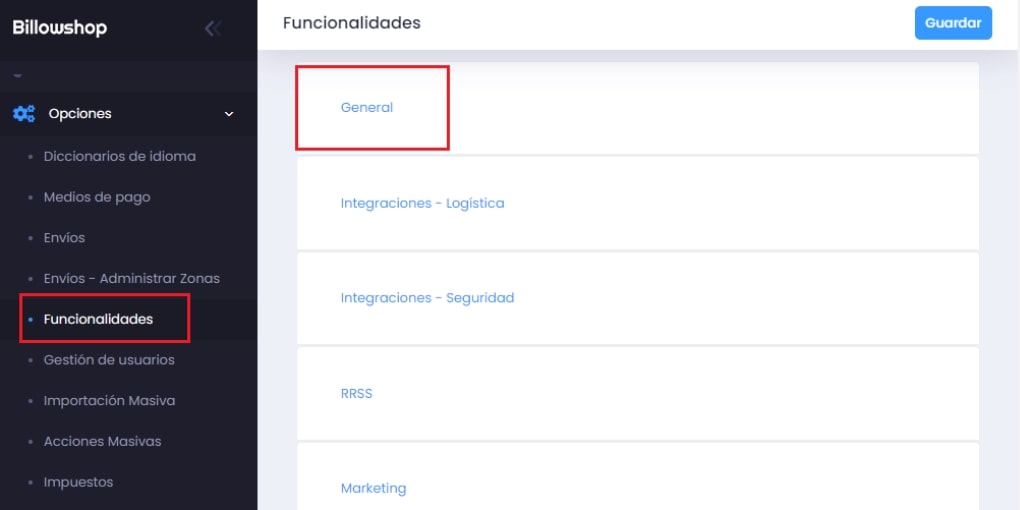Select Funcionalidades in the sidebar
1020x510 pixels.
(x=98, y=319)
